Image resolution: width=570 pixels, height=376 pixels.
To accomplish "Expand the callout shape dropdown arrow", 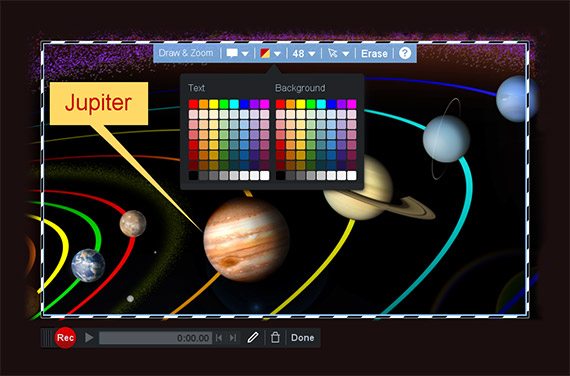I will (x=245, y=54).
